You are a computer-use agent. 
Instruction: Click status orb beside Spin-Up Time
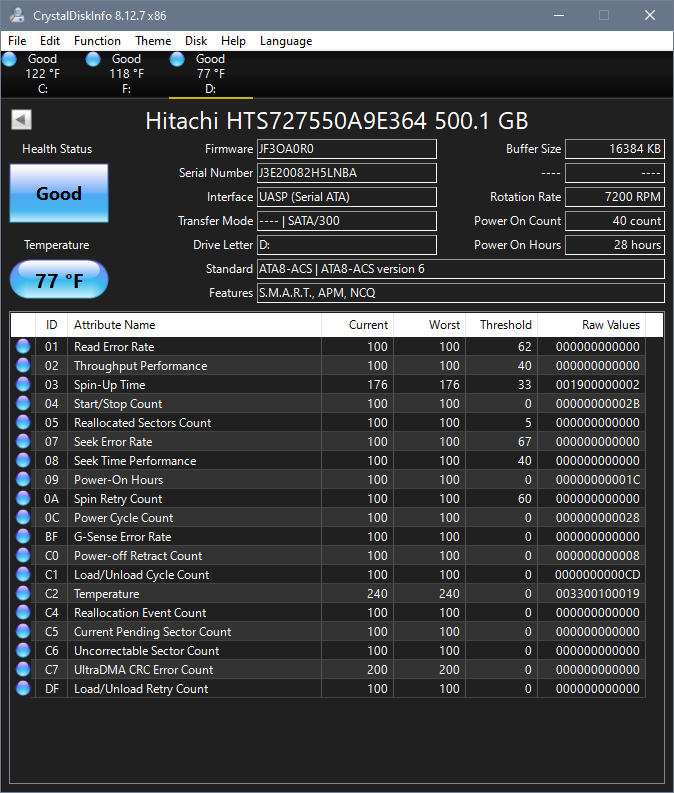click(x=23, y=385)
